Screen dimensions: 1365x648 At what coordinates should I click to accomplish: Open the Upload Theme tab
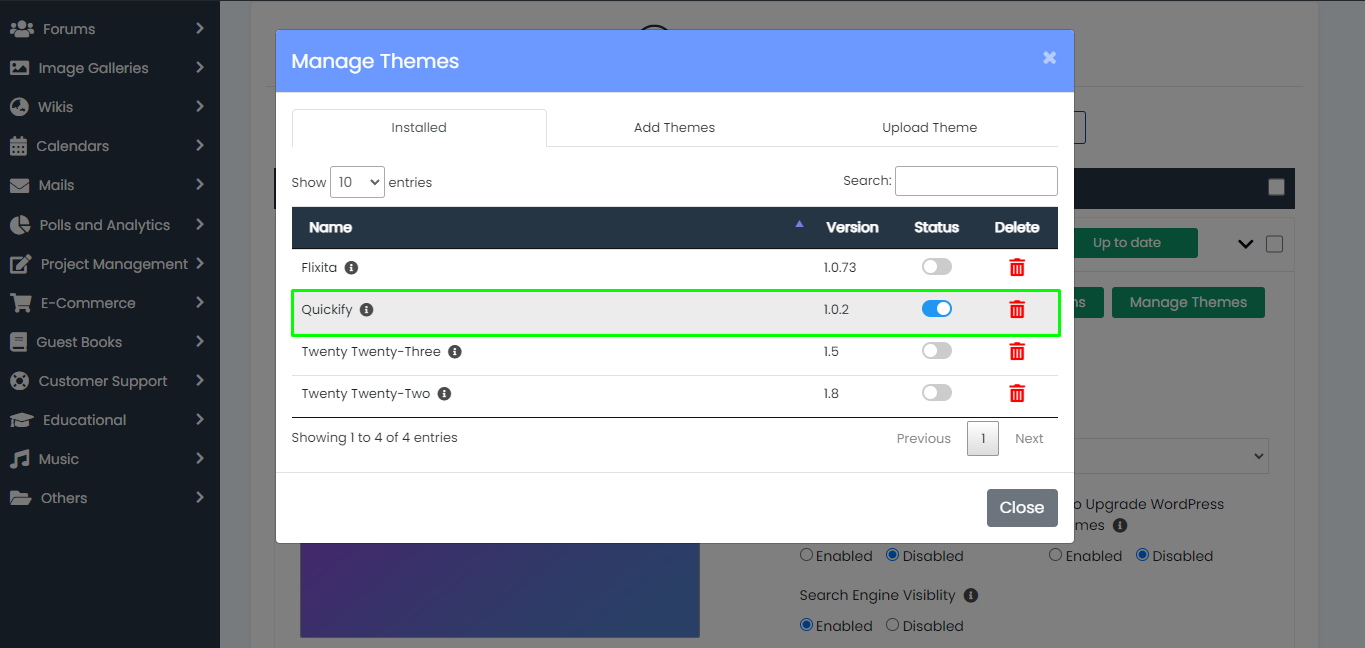tap(929, 128)
